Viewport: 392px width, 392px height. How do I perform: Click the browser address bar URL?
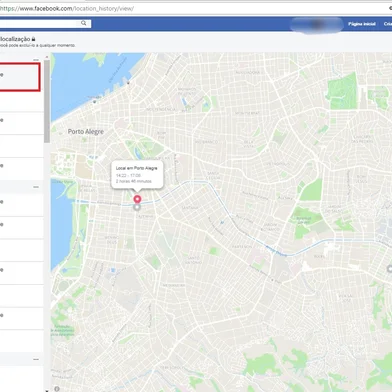coord(67,9)
